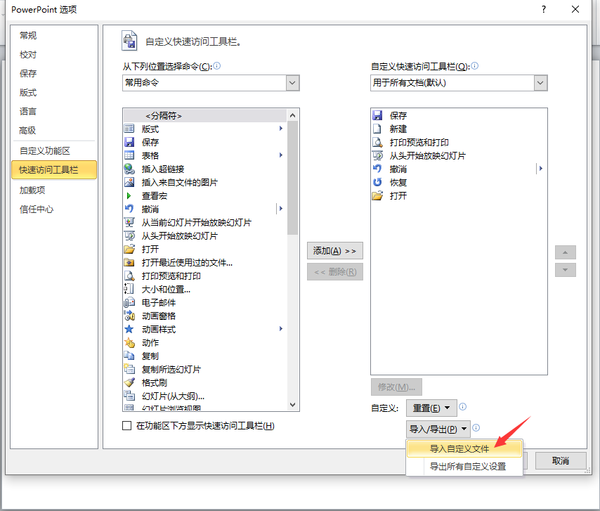600x511 pixels.
Task: Choose the 插入超链接 globe icon
Action: click(x=129, y=169)
